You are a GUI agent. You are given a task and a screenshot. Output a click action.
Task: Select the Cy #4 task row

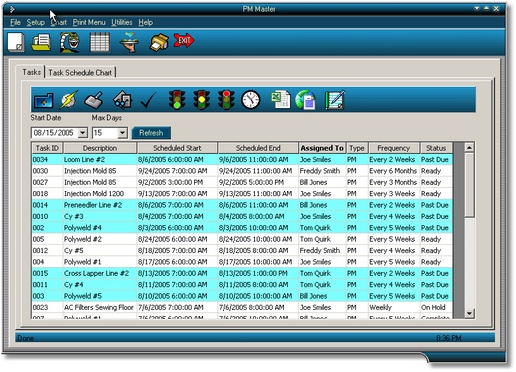pyautogui.click(x=242, y=285)
